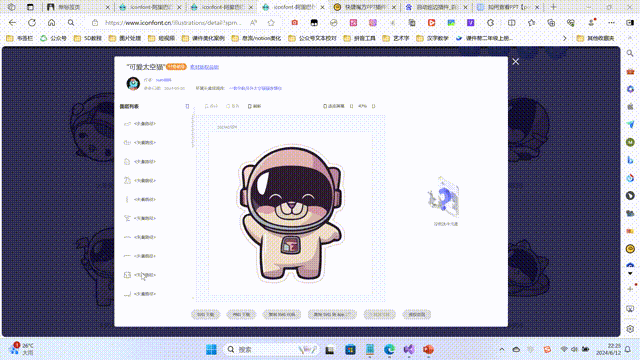Open the author's profile name link
The image size is (640, 360).
[164, 80]
